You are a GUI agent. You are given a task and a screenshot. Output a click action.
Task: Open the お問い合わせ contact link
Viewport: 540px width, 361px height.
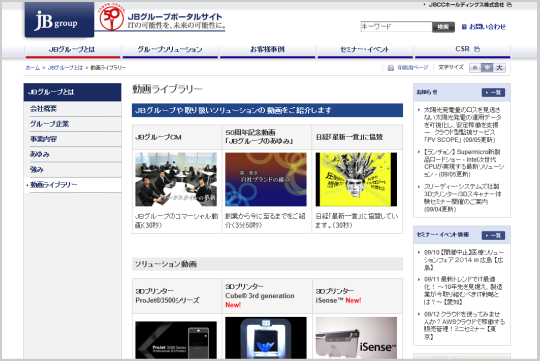point(484,27)
